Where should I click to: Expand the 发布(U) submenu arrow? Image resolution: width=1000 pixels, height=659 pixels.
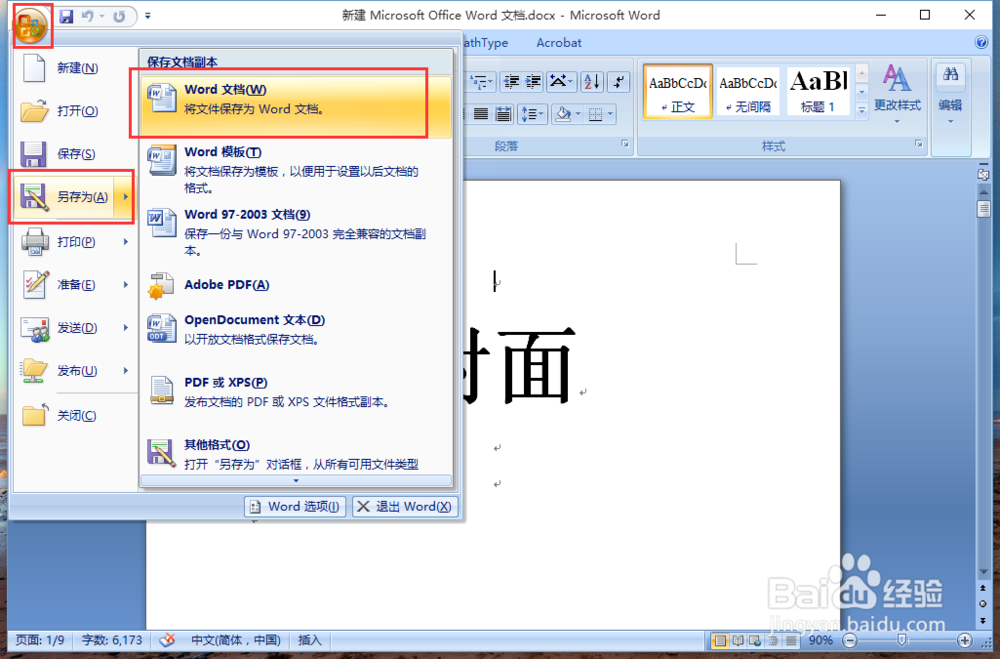tap(126, 371)
